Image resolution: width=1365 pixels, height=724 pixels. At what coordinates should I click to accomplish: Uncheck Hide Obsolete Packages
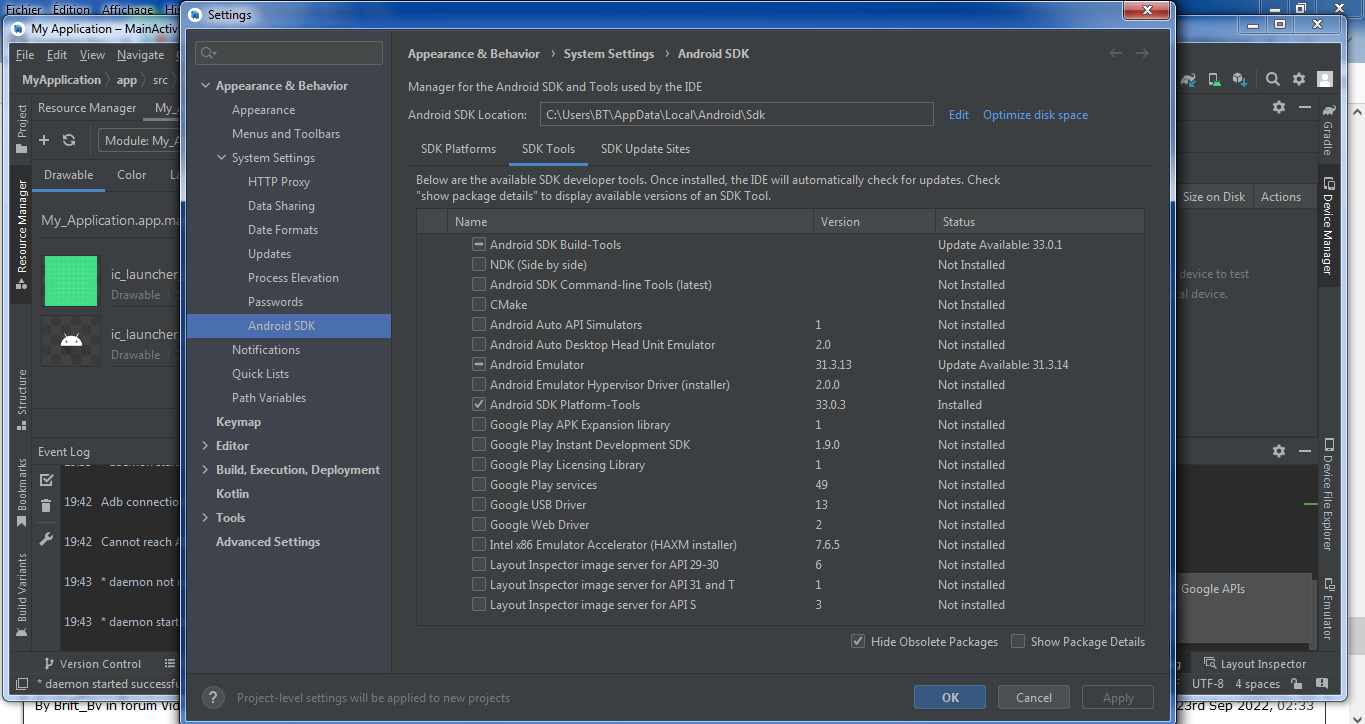(x=858, y=641)
